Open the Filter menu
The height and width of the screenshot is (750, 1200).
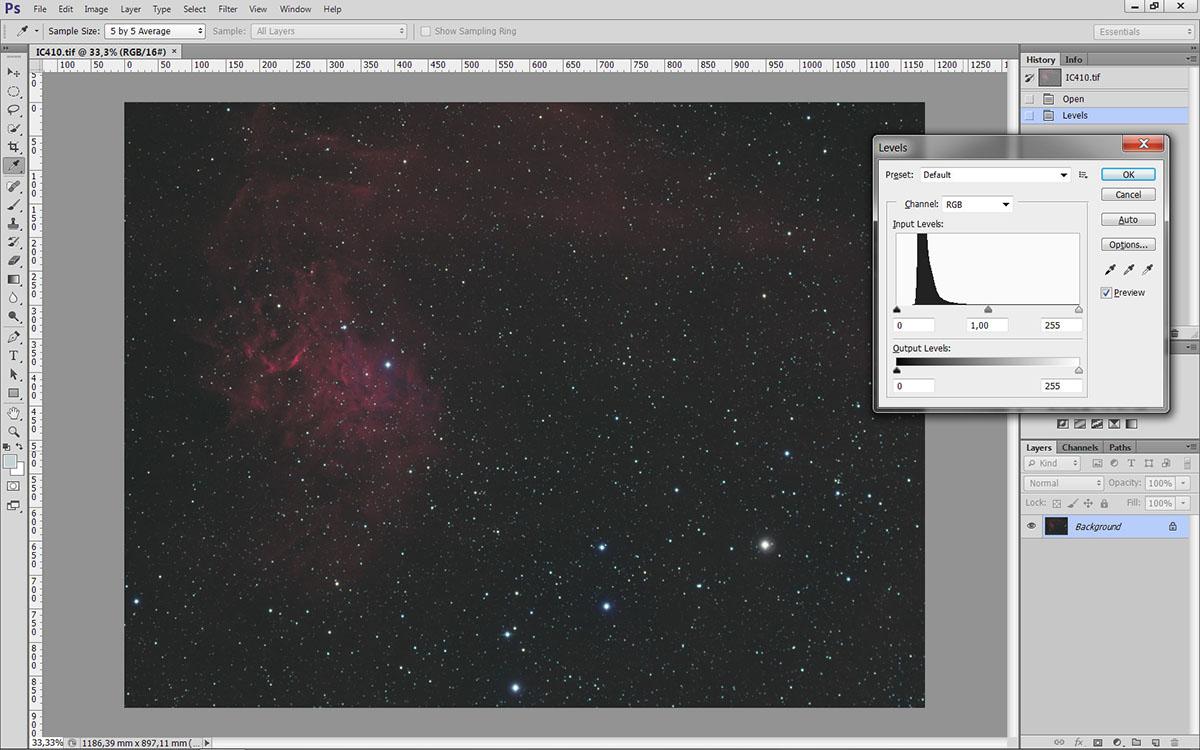(x=227, y=9)
